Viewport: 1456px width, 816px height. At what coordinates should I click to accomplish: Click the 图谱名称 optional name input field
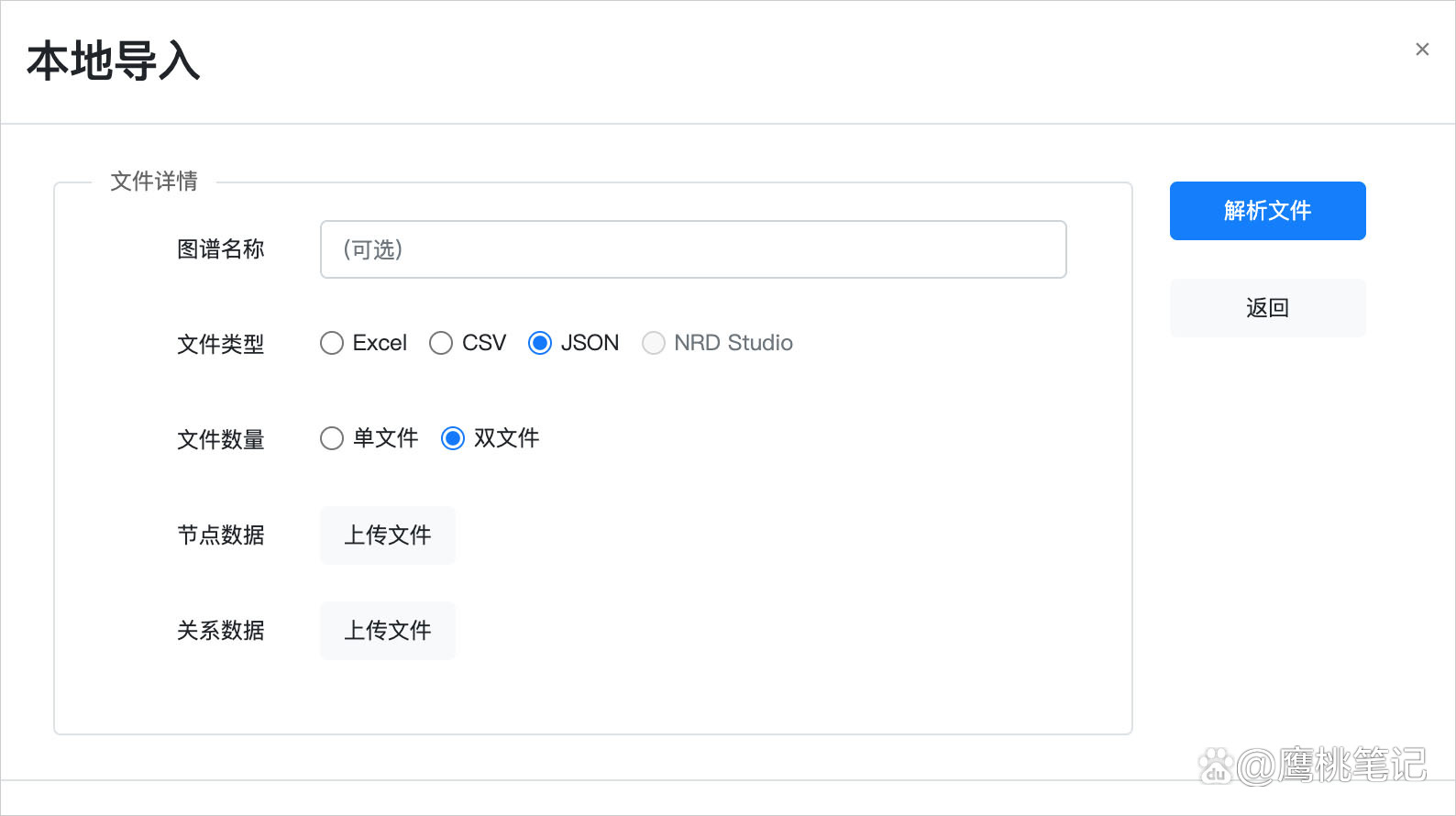coord(692,249)
